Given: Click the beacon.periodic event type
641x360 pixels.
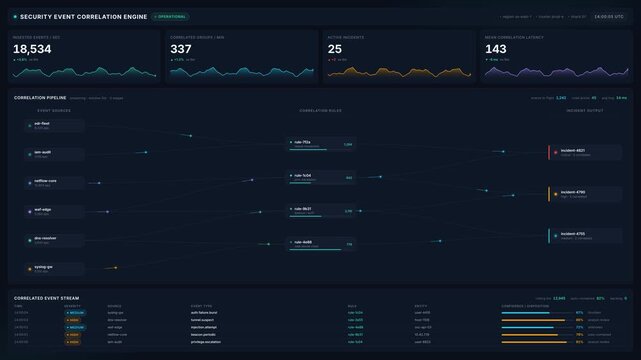Looking at the screenshot, I should [203, 335].
